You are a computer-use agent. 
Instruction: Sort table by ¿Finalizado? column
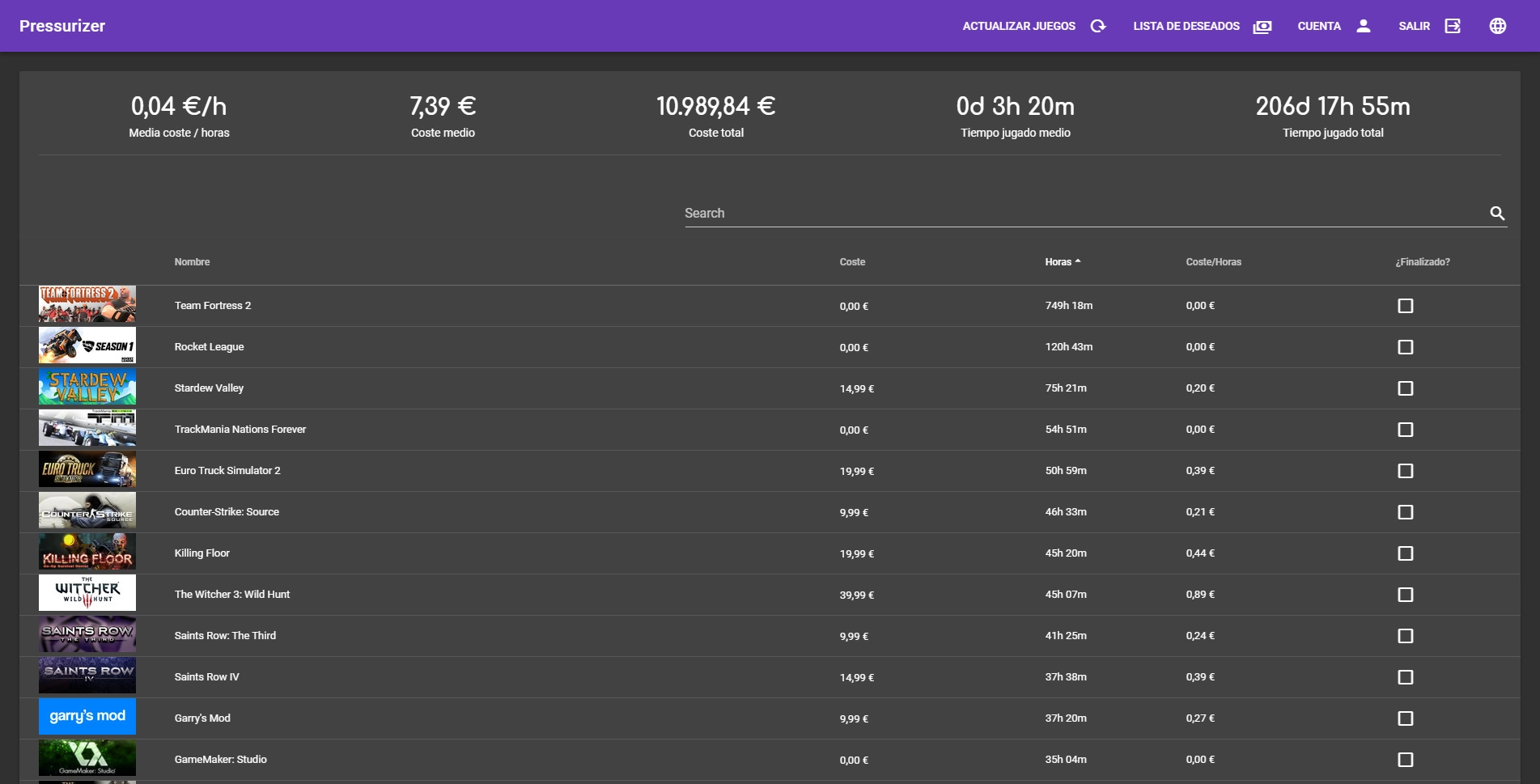click(1423, 262)
